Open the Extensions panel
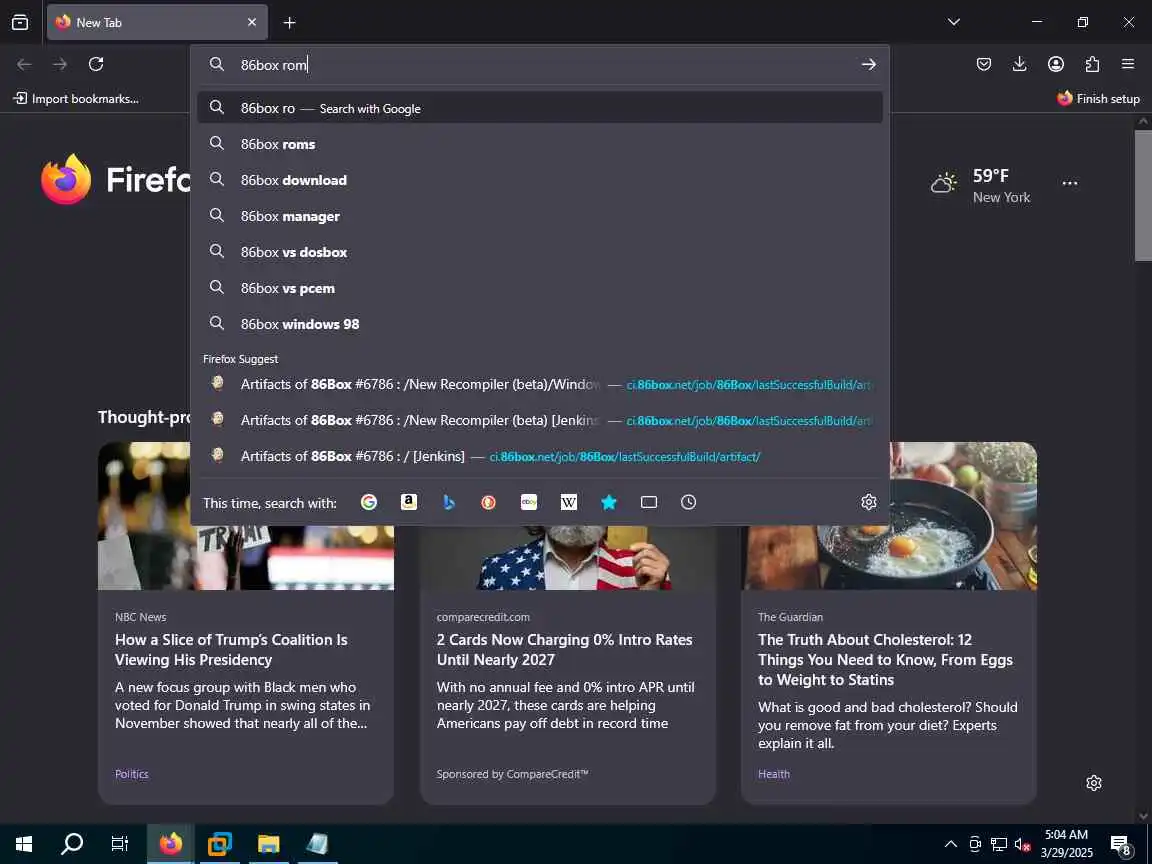 pos(1092,64)
